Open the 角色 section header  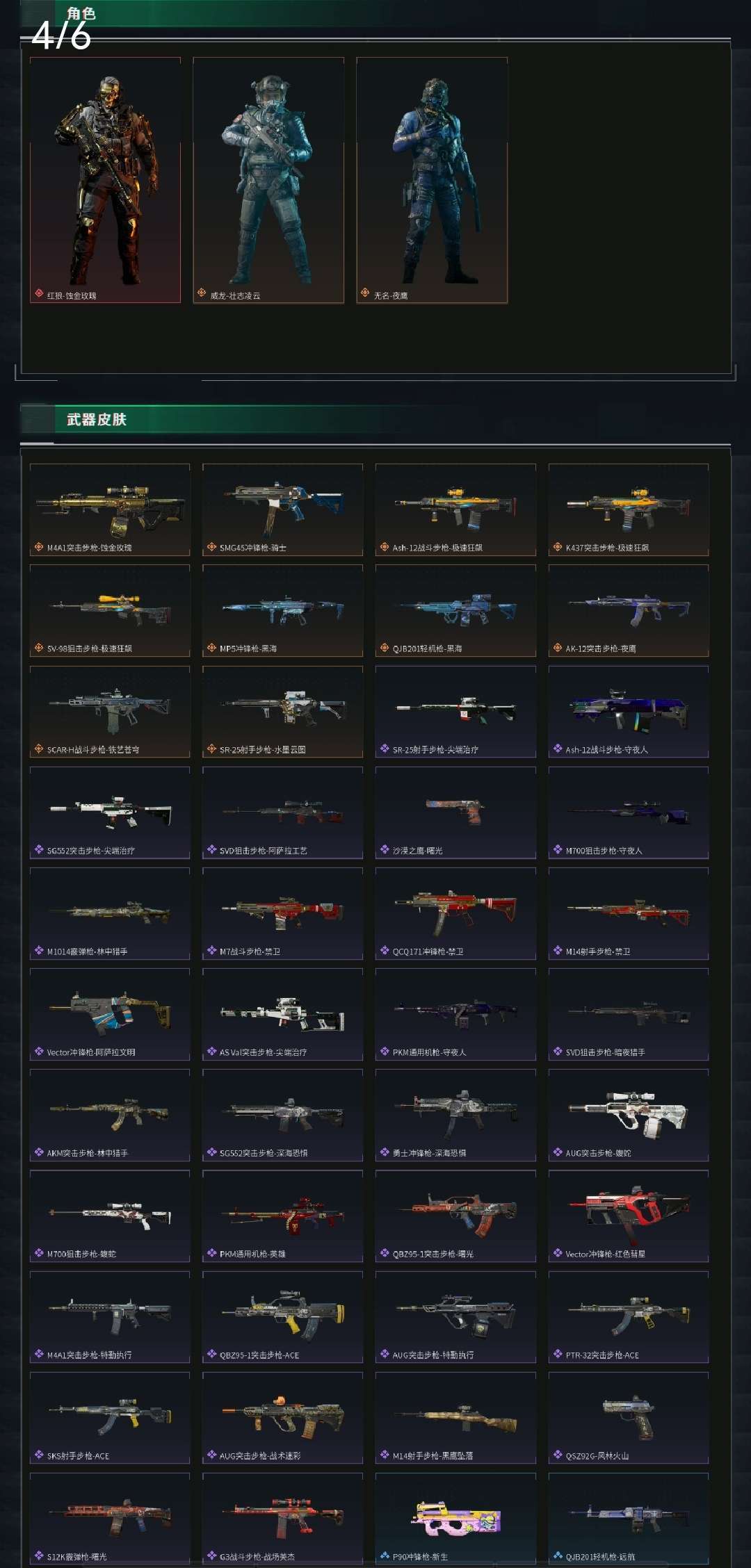(81, 13)
